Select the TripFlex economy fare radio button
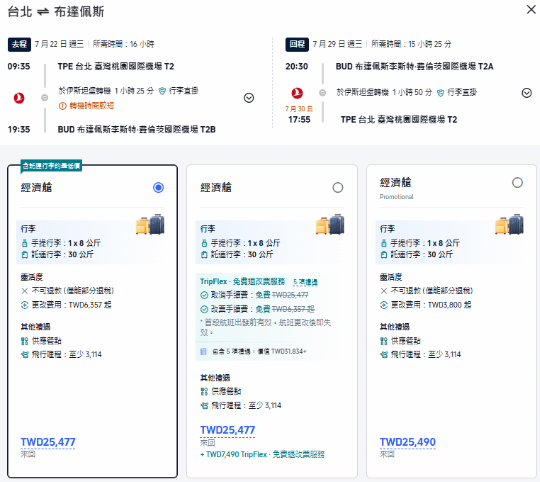This screenshot has height=482, width=540. pyautogui.click(x=338, y=188)
